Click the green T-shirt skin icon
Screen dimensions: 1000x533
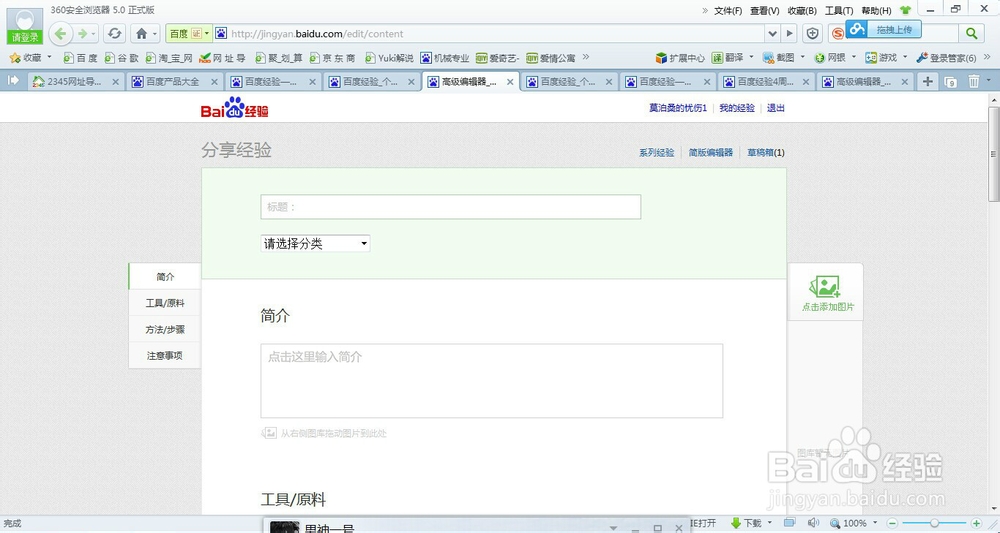(906, 10)
